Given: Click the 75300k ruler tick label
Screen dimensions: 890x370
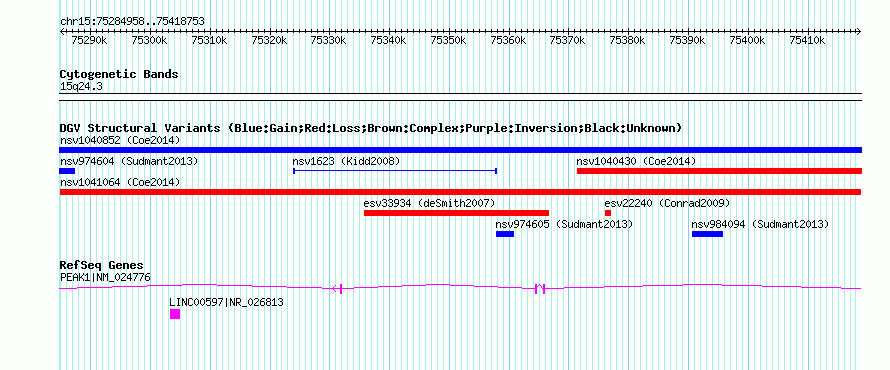Looking at the screenshot, I should pos(149,40).
